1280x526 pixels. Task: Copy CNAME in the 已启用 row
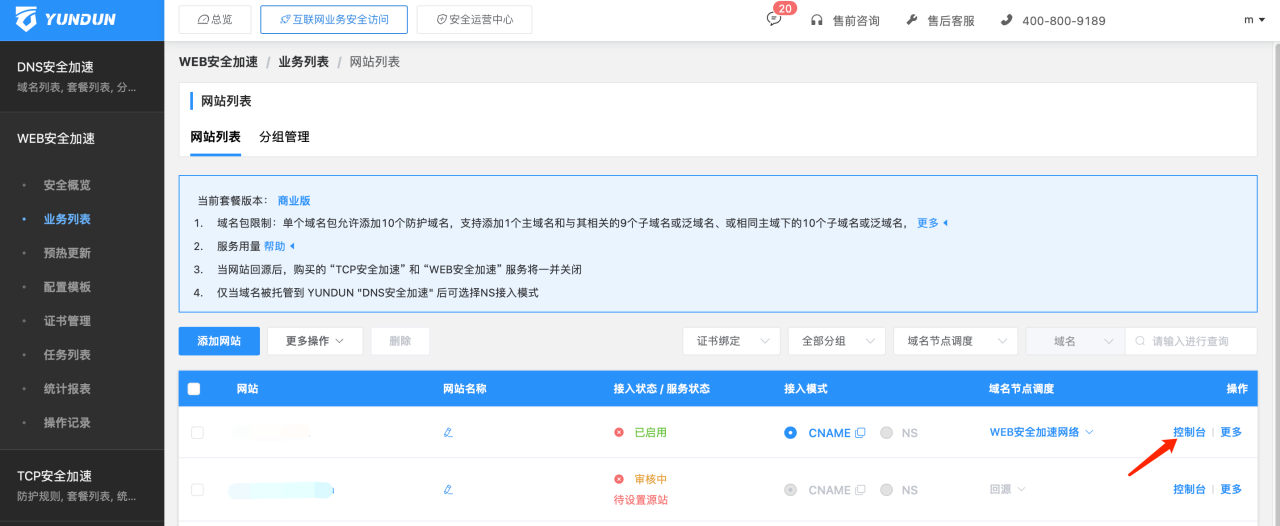coord(860,433)
